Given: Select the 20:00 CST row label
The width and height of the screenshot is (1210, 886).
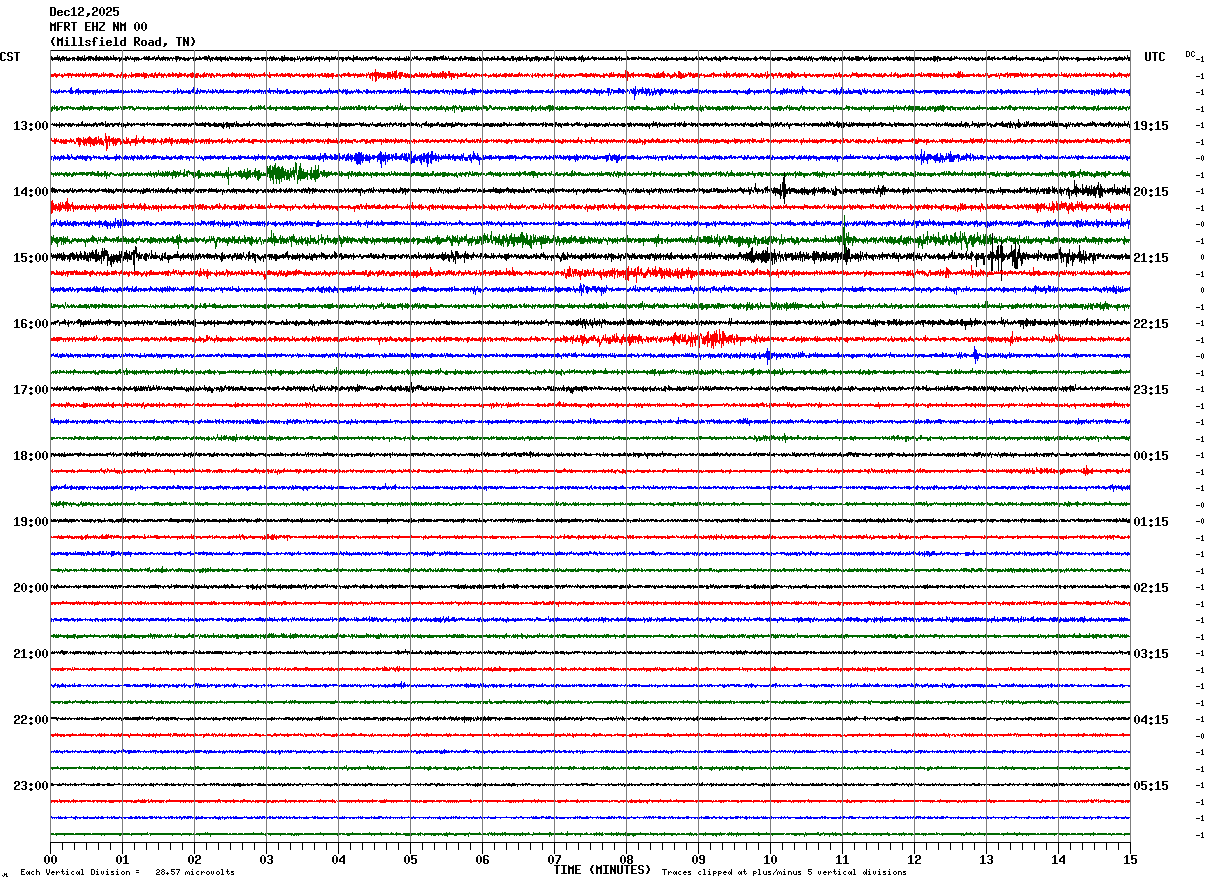Looking at the screenshot, I should click(30, 588).
